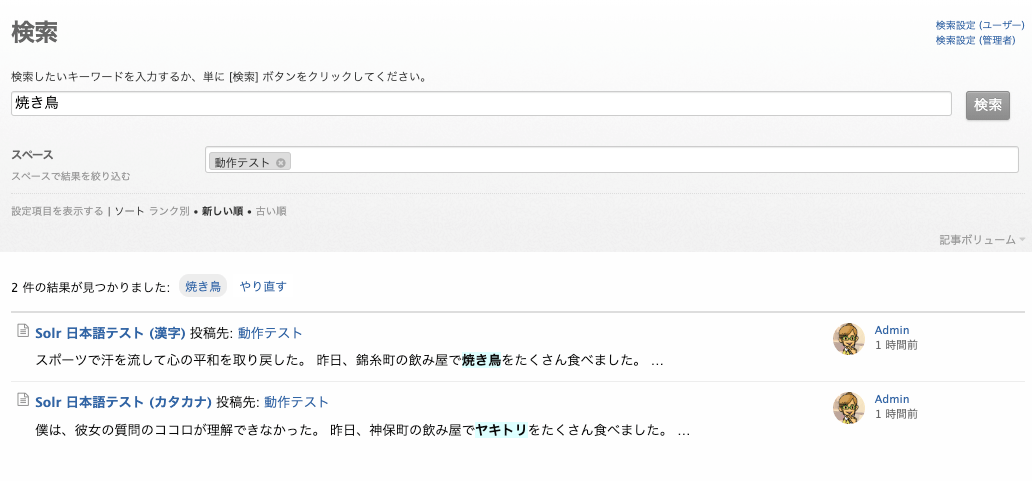
Task: Click the やり直す link
Action: [263, 286]
